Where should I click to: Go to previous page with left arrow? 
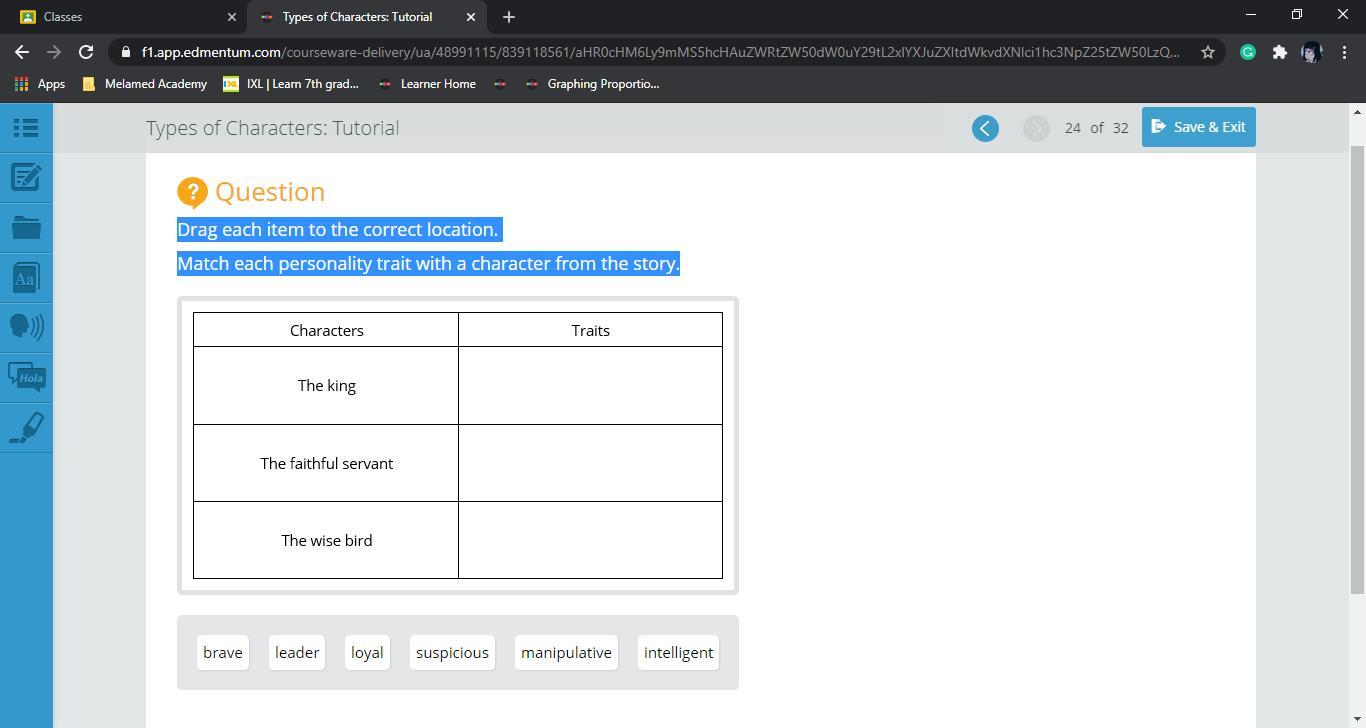[985, 128]
